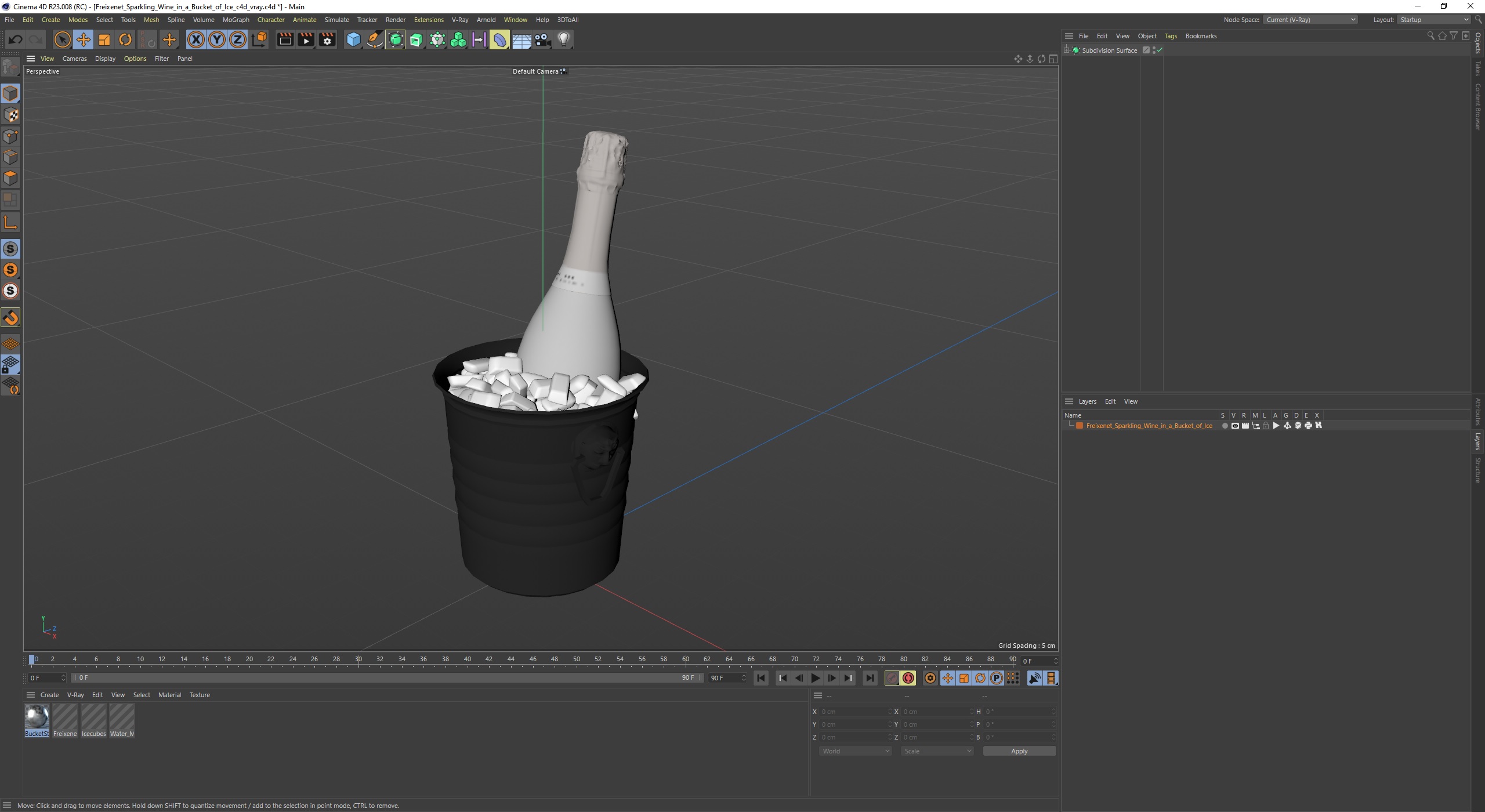Click the Bend deformer icon
Viewport: 1485px width, 812px height.
tap(499, 39)
